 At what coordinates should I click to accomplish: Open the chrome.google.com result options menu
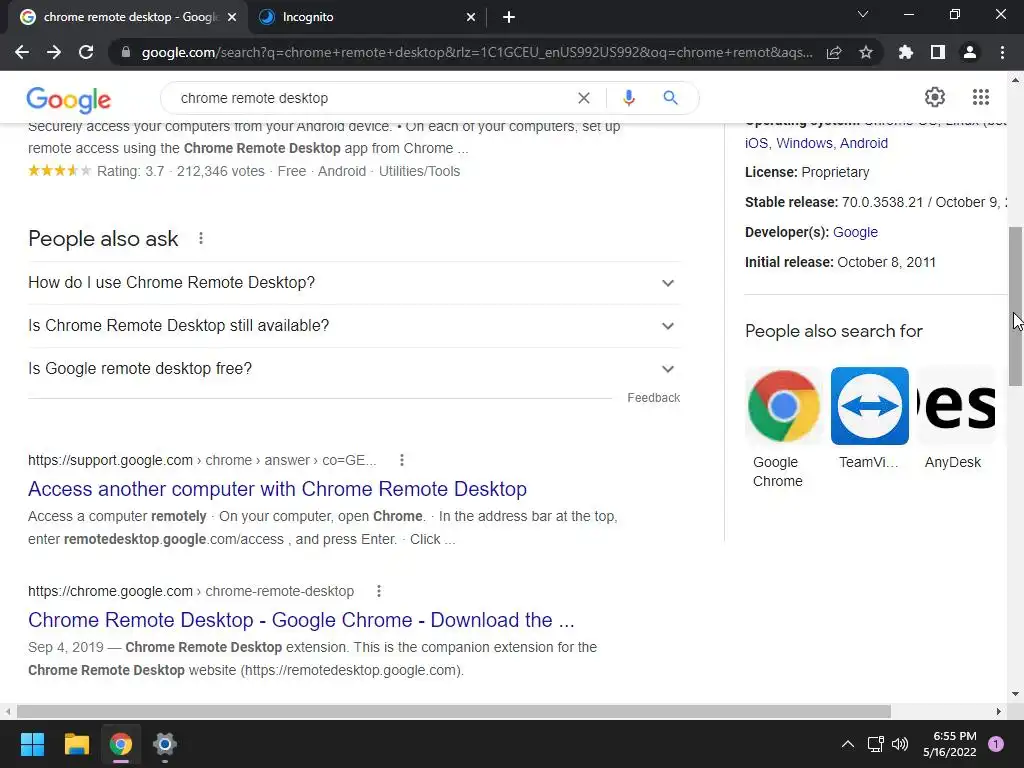[379, 591]
